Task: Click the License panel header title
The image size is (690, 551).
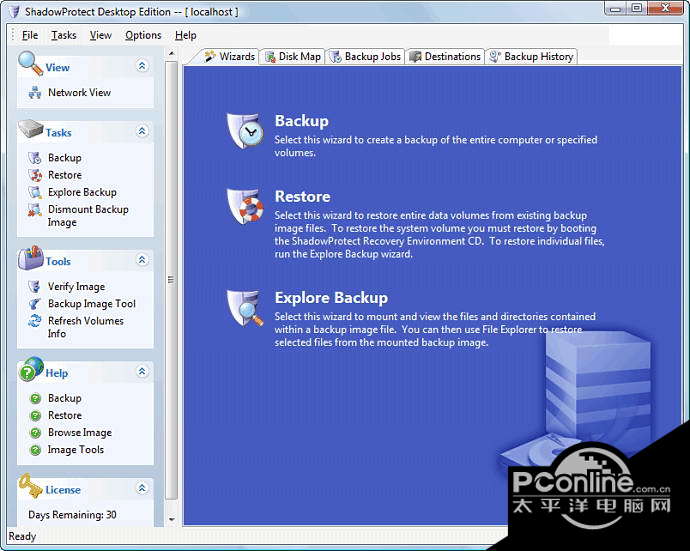Action: coord(63,490)
